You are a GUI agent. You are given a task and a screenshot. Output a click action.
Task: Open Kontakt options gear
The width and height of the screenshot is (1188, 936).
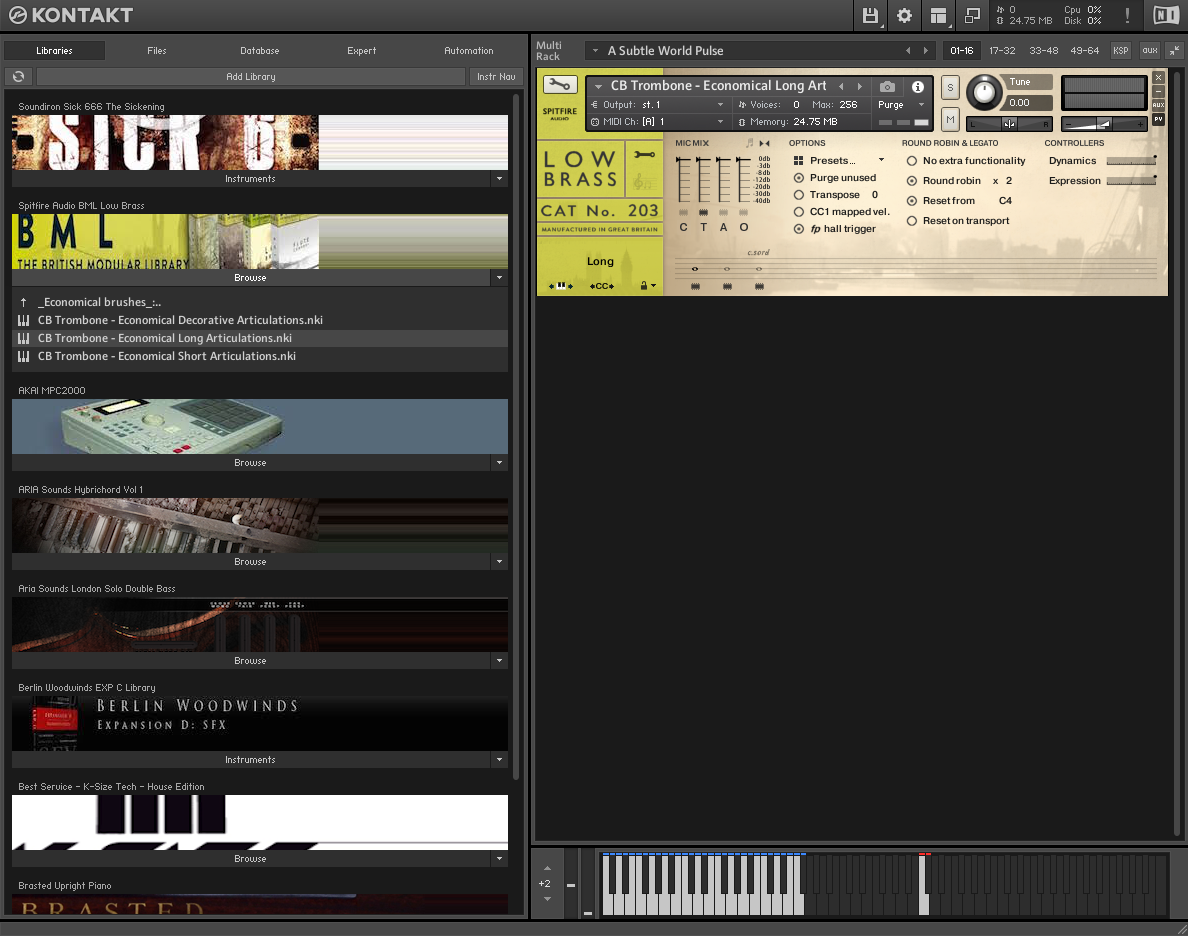904,15
